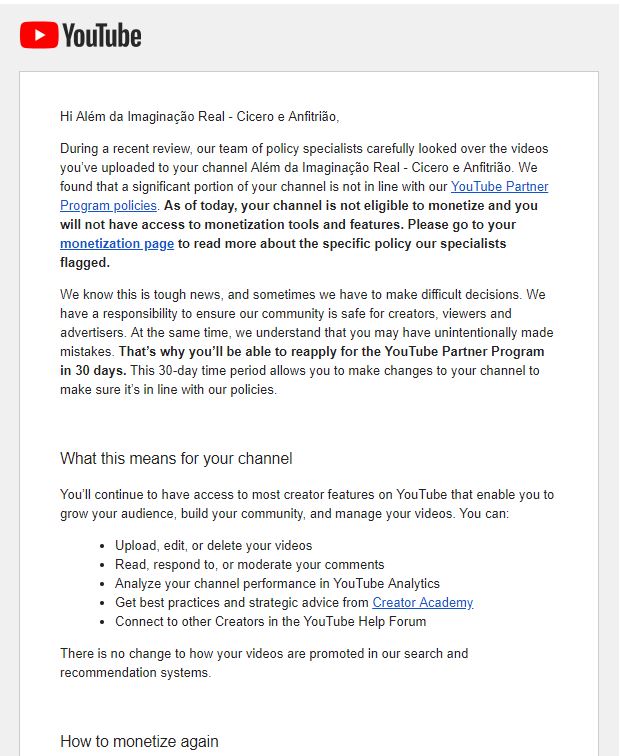620x756 pixels.
Task: Click the bold word 'flagged.'
Action: [x=85, y=263]
